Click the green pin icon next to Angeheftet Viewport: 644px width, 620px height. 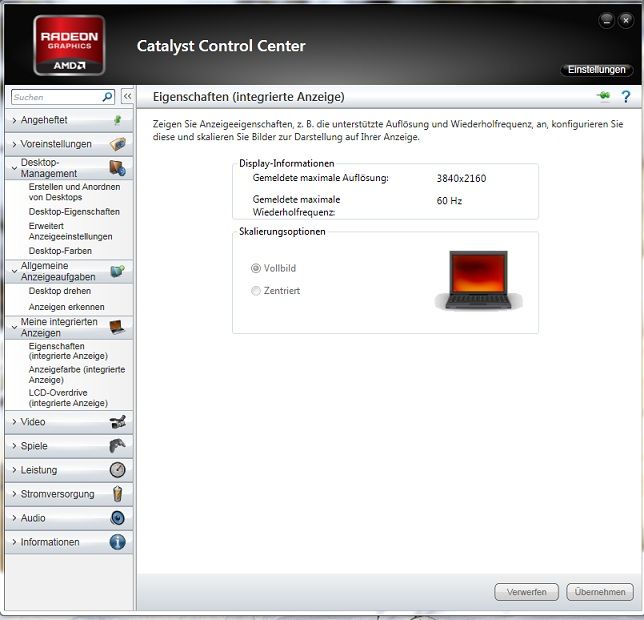(x=117, y=120)
